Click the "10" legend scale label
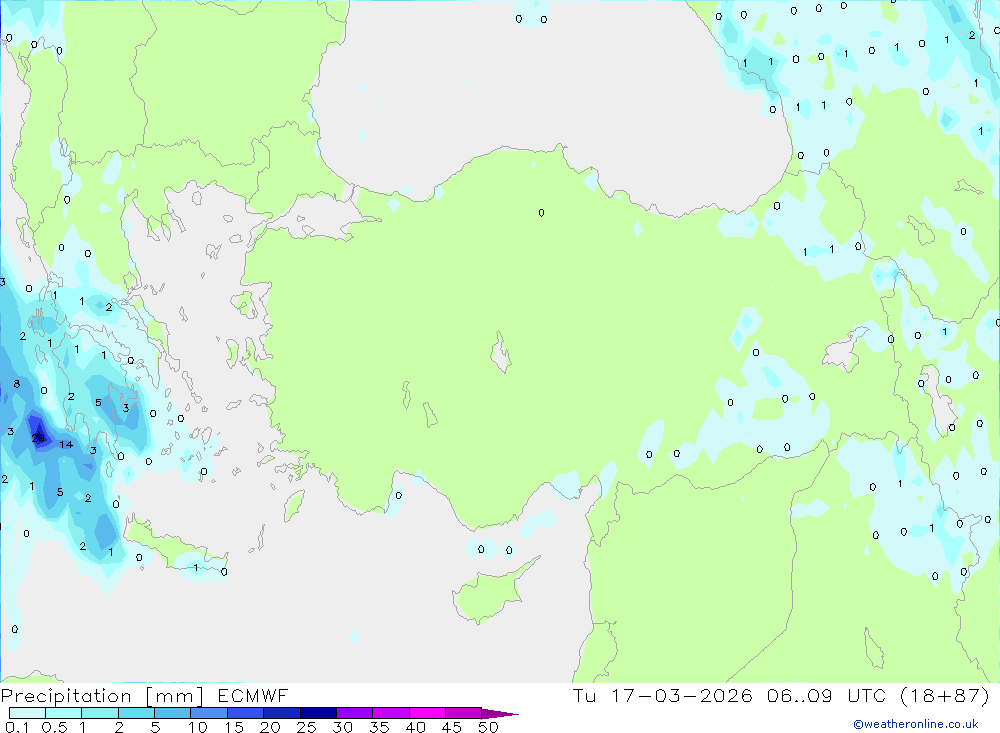The image size is (1000, 733). (x=198, y=727)
